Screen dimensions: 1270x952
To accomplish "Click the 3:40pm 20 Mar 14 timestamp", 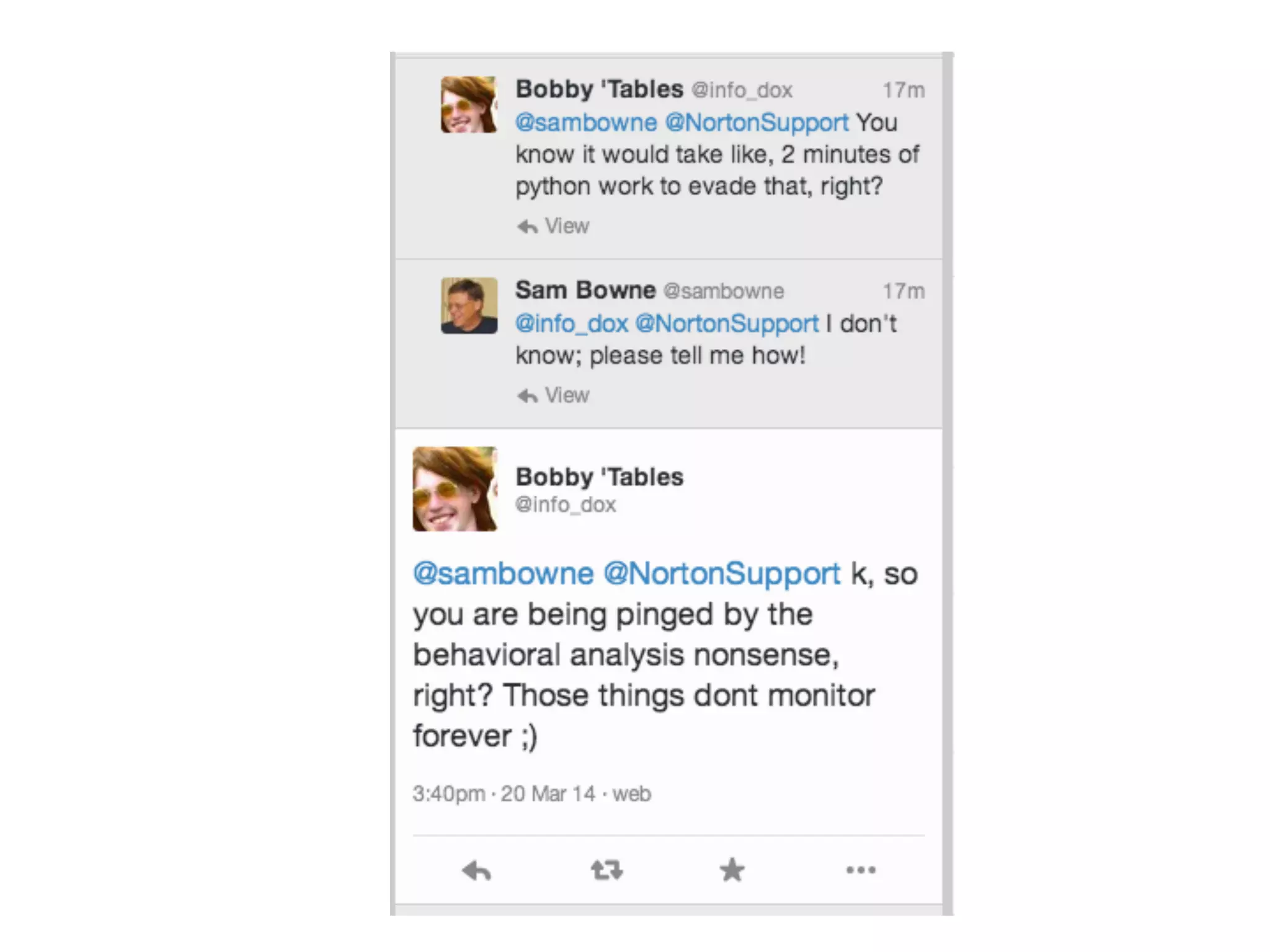I will click(531, 794).
